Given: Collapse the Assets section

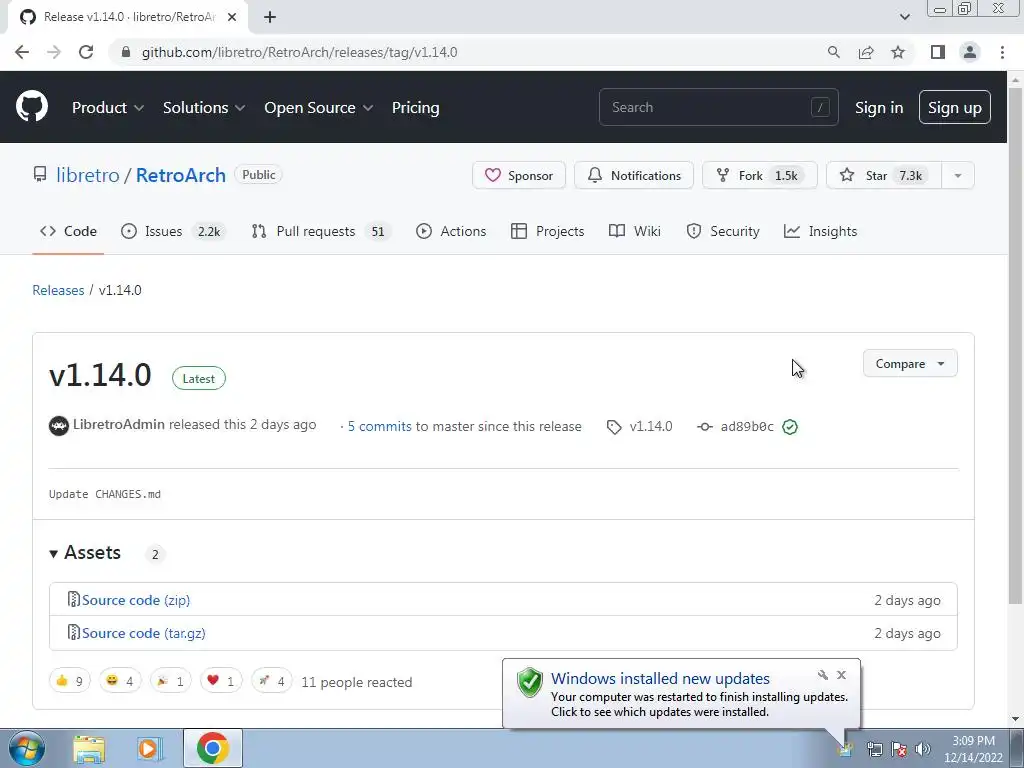Looking at the screenshot, I should point(86,552).
